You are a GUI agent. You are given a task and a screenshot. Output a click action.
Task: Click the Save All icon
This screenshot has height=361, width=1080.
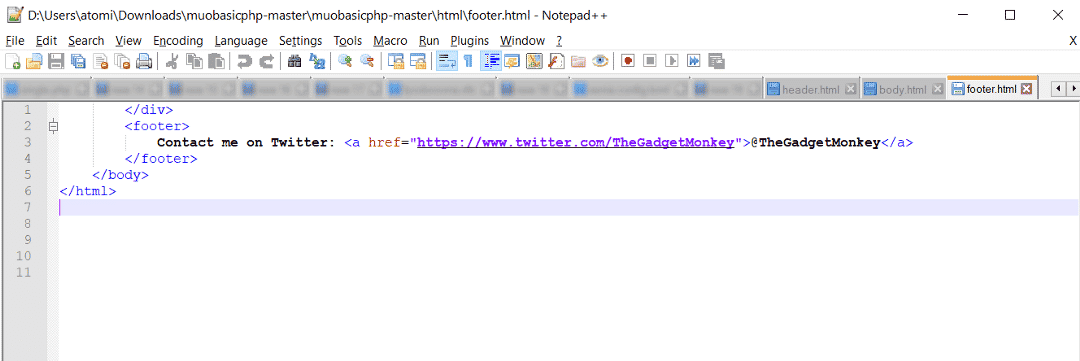(78, 61)
